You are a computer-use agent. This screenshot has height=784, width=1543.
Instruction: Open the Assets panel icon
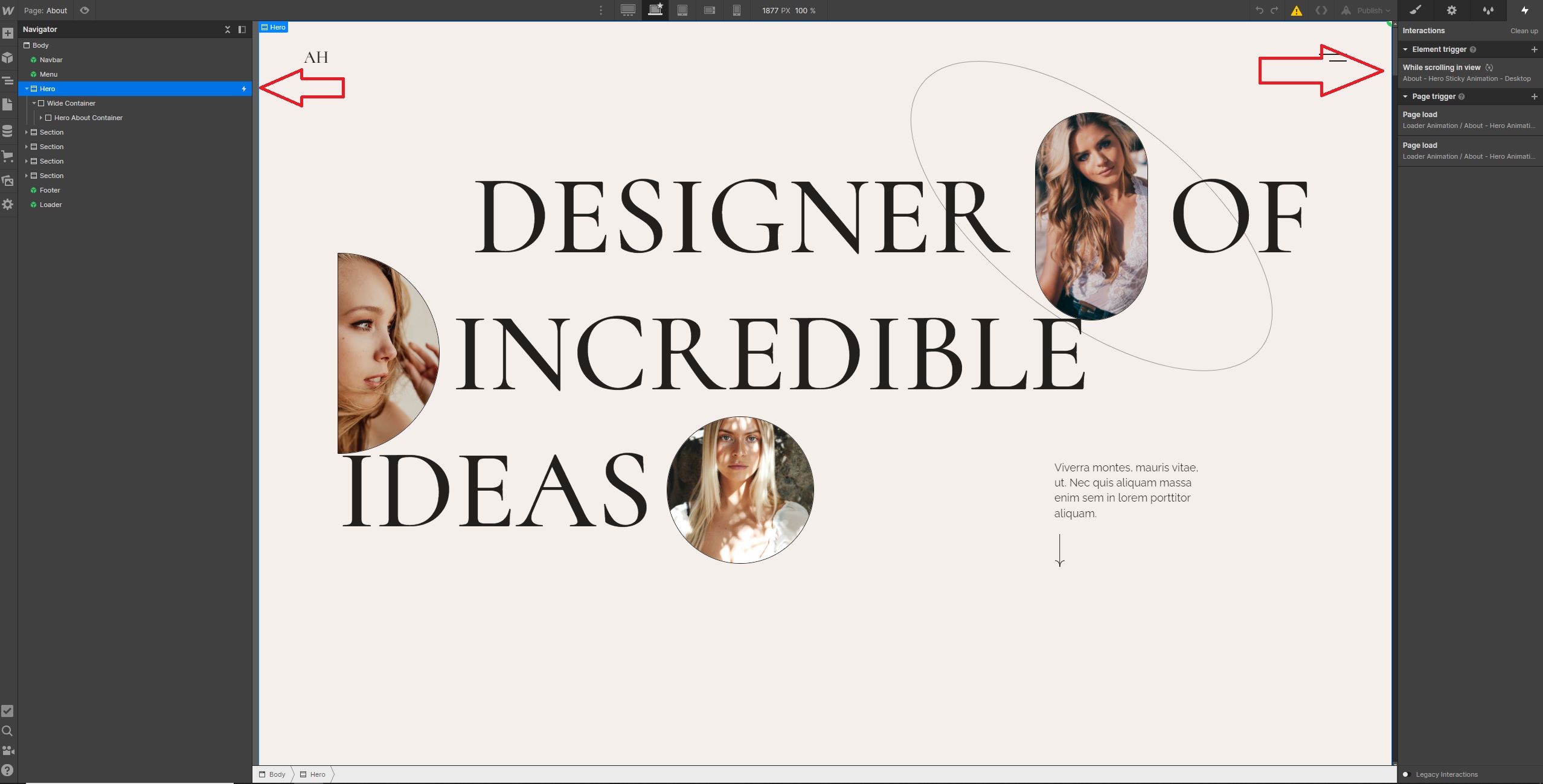[x=8, y=180]
